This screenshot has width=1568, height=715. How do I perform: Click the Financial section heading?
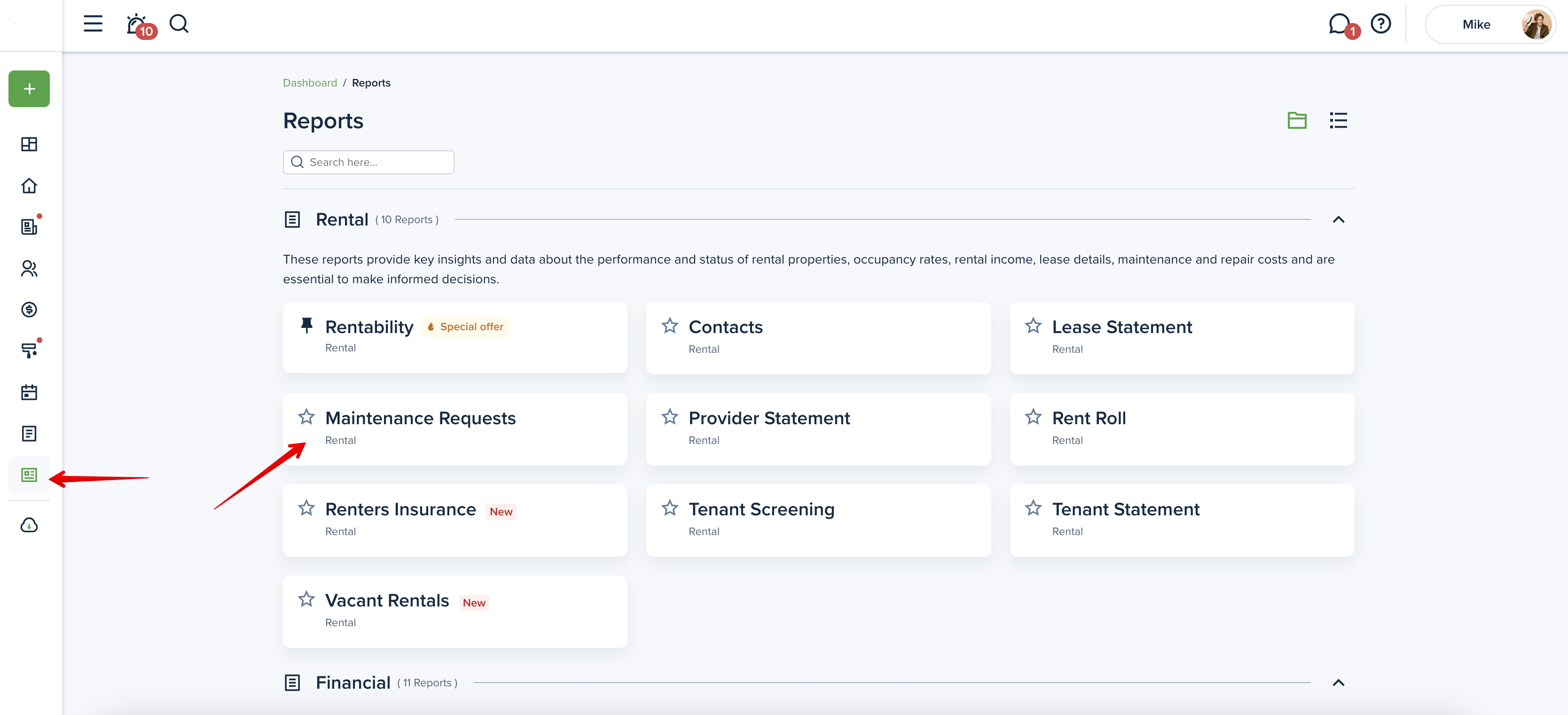(353, 683)
